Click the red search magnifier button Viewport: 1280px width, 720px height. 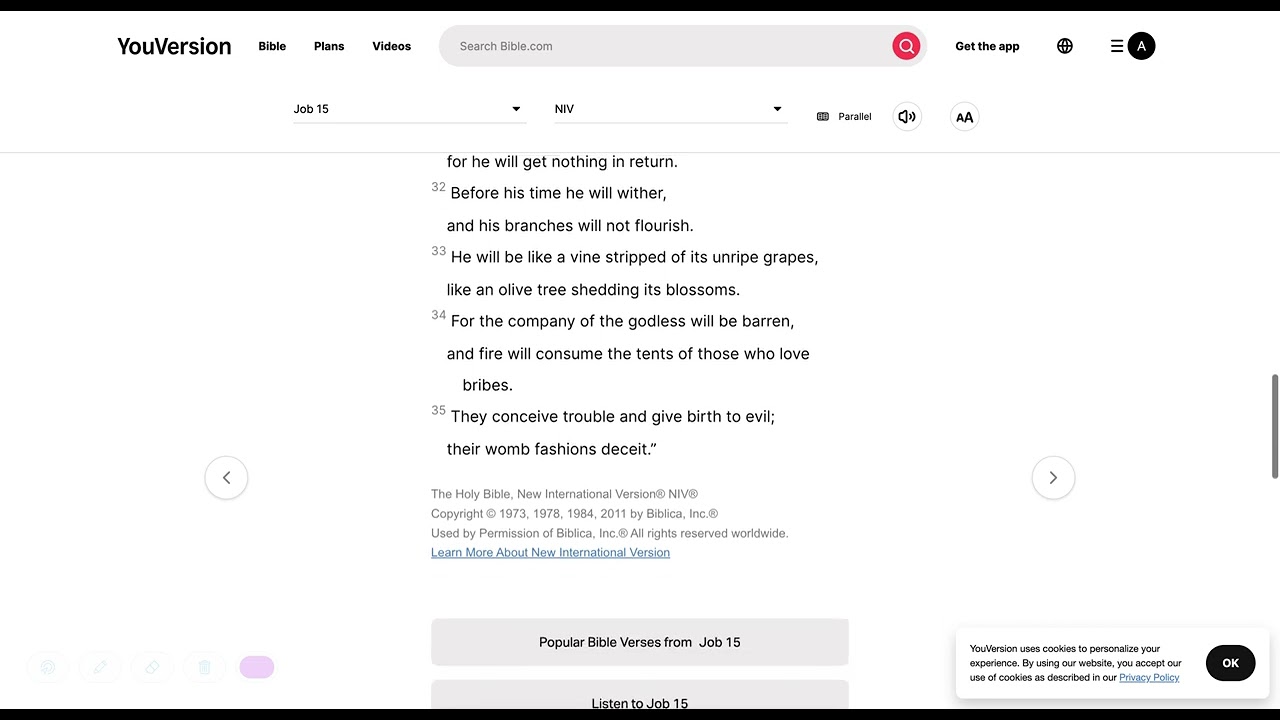[906, 46]
